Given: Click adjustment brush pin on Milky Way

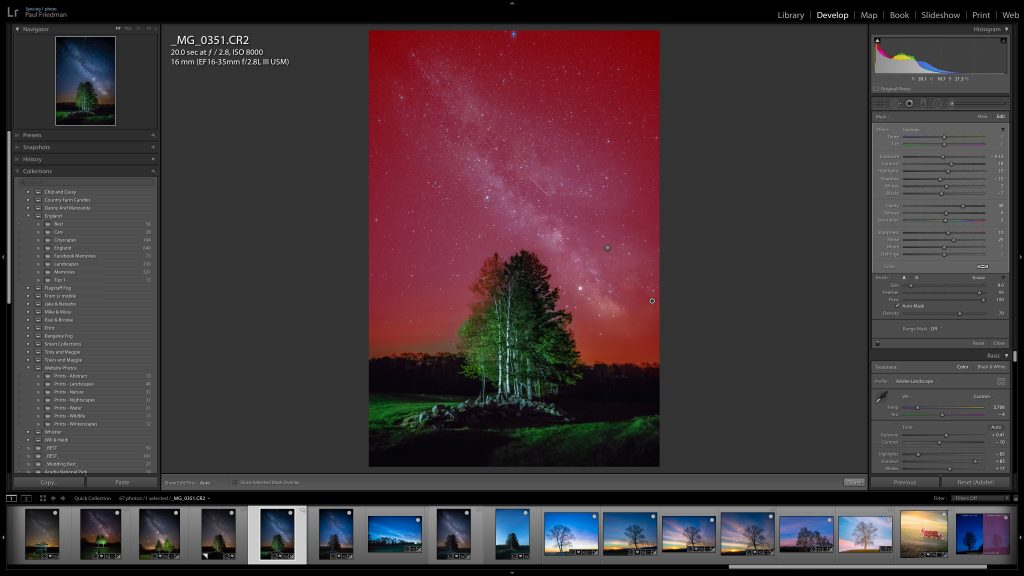Looking at the screenshot, I should (607, 248).
